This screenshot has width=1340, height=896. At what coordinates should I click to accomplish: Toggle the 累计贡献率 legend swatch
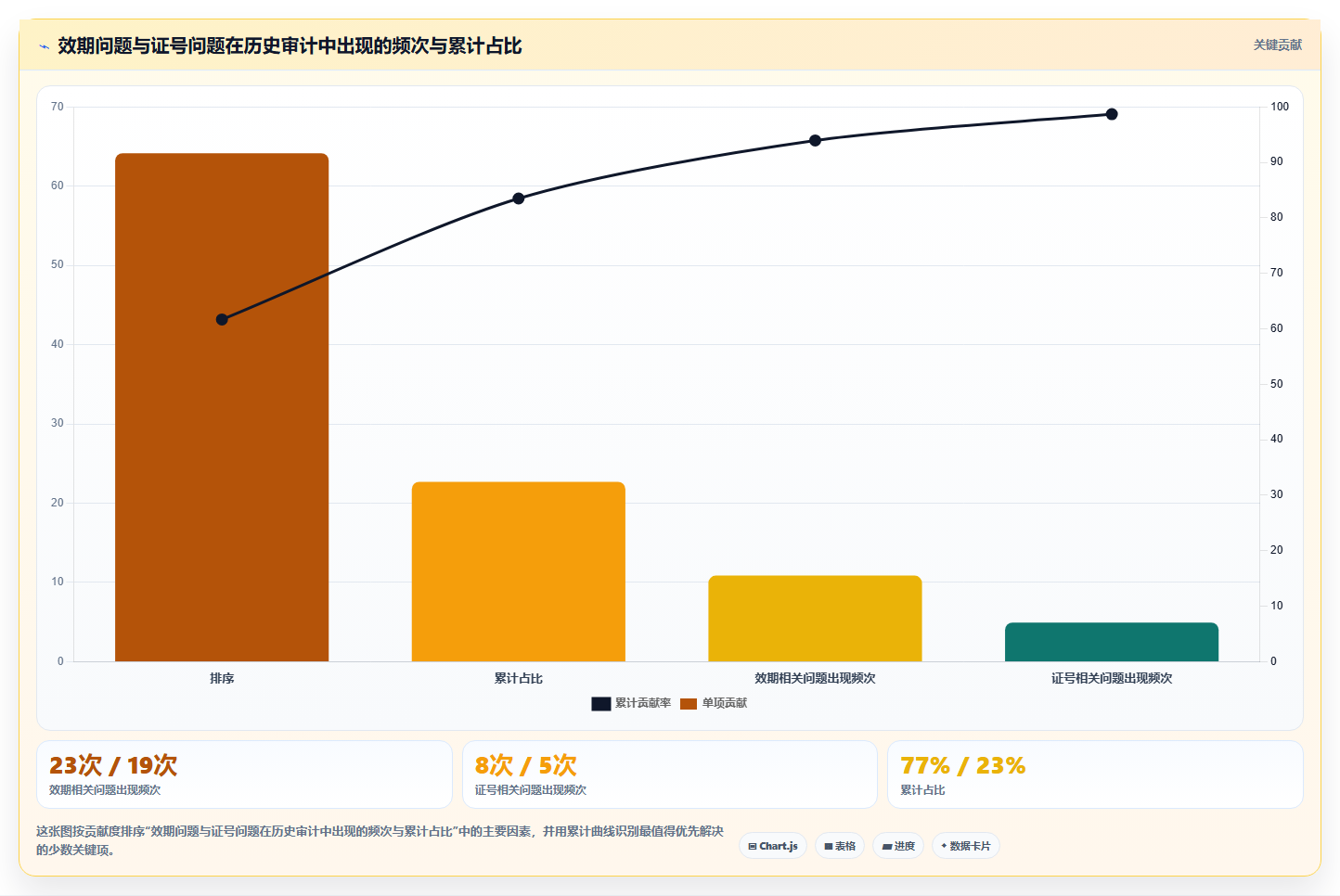(600, 703)
